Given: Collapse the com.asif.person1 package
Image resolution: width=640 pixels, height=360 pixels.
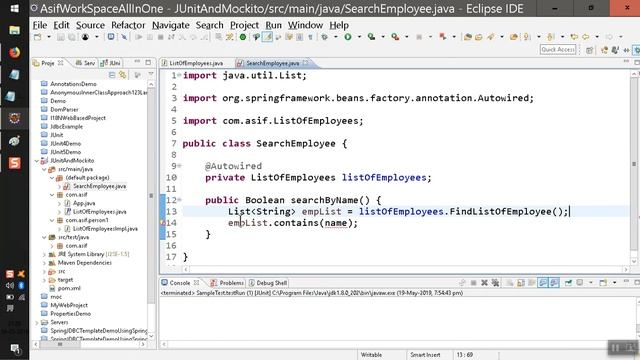Looking at the screenshot, I should tap(52, 220).
